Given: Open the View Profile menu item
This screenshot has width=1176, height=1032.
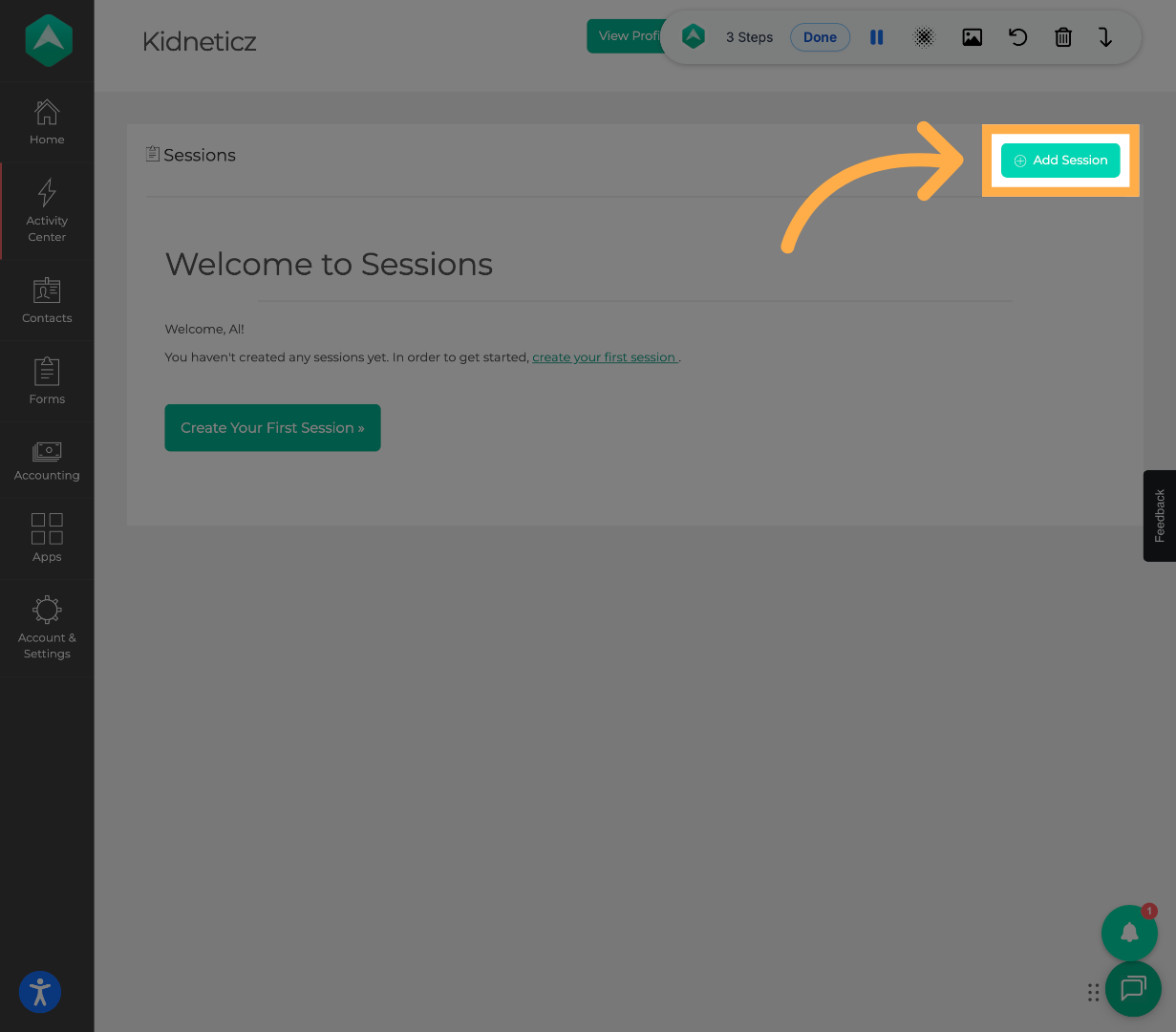Looking at the screenshot, I should [x=629, y=35].
